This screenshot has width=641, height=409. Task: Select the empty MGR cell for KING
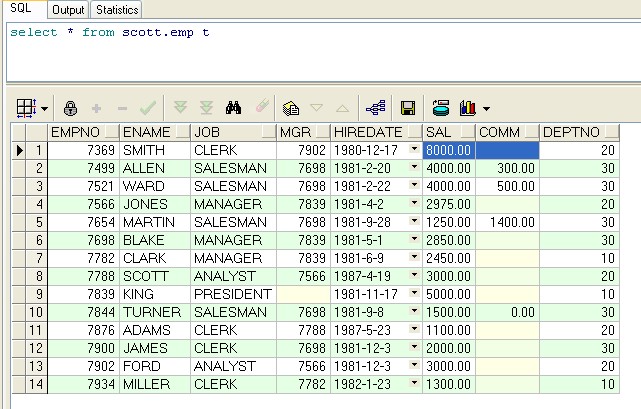303,294
